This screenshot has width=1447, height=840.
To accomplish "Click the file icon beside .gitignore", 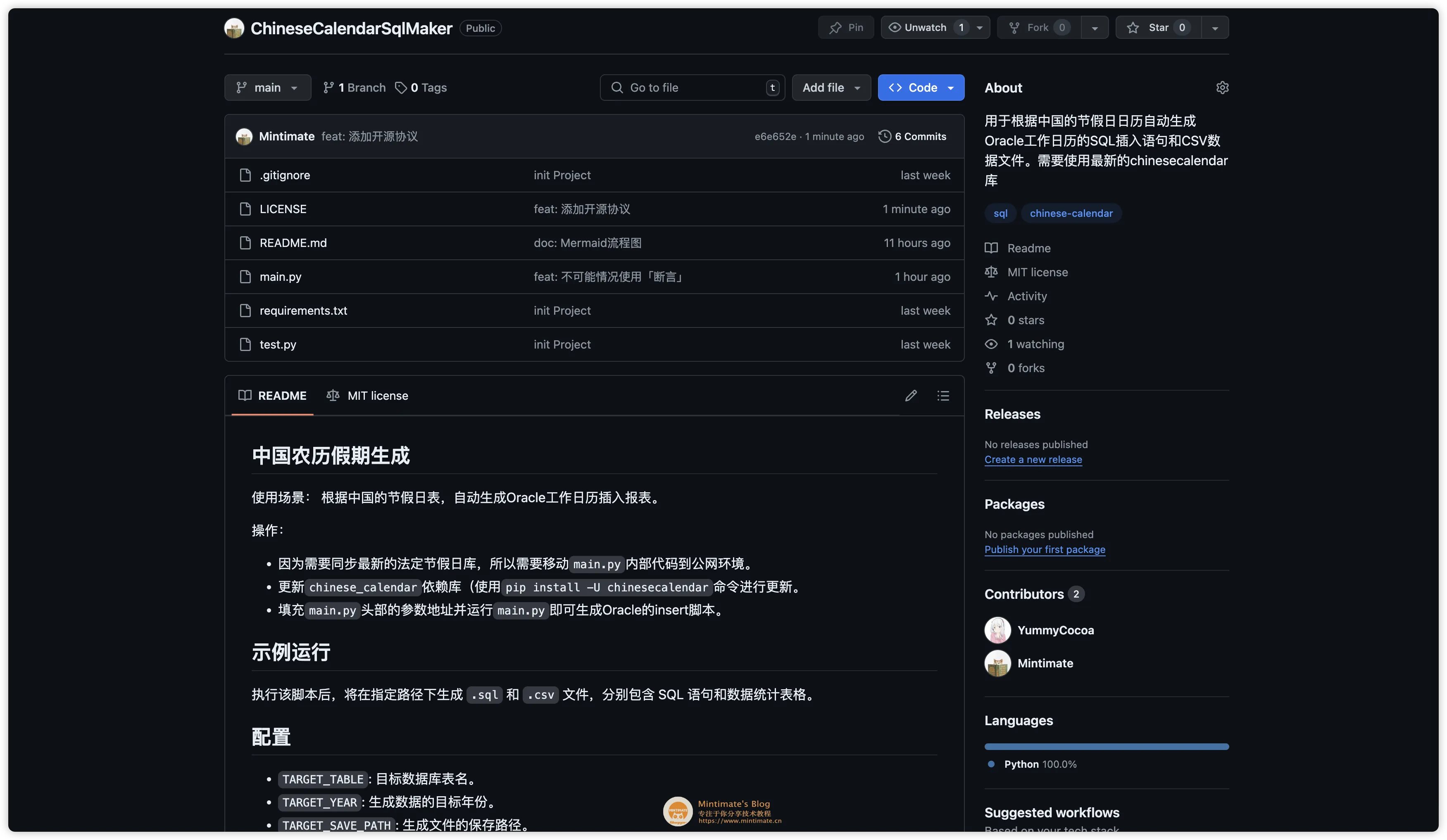I will pos(245,175).
